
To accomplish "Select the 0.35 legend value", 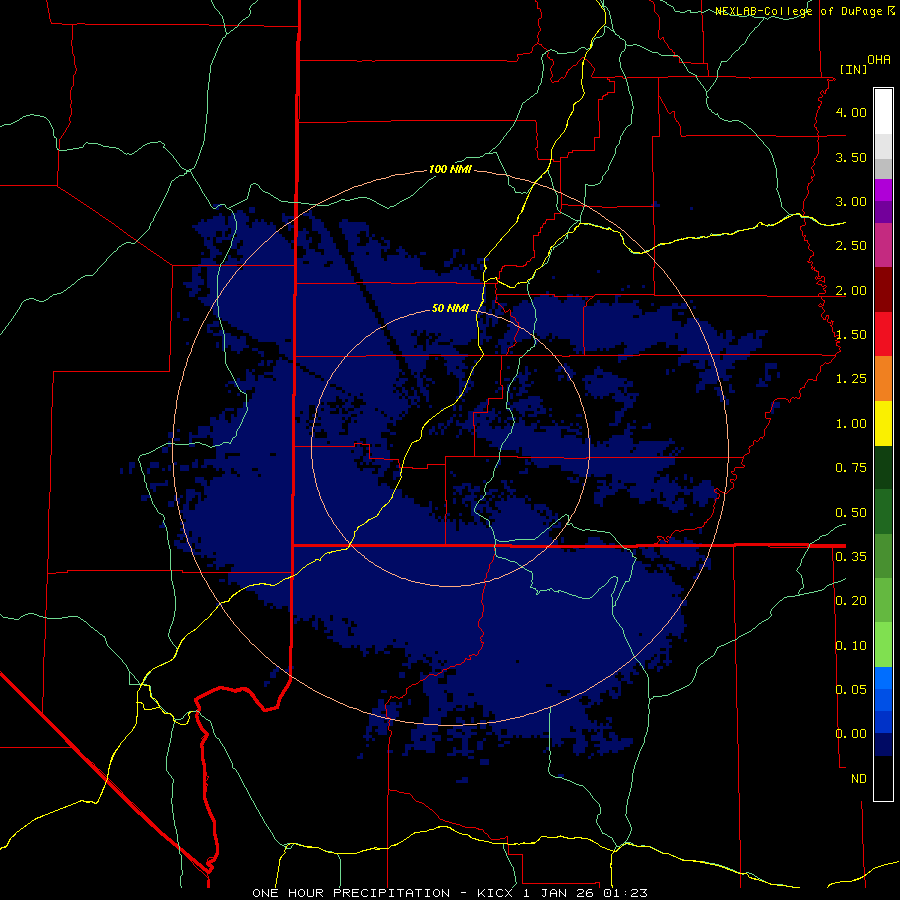I will (851, 557).
